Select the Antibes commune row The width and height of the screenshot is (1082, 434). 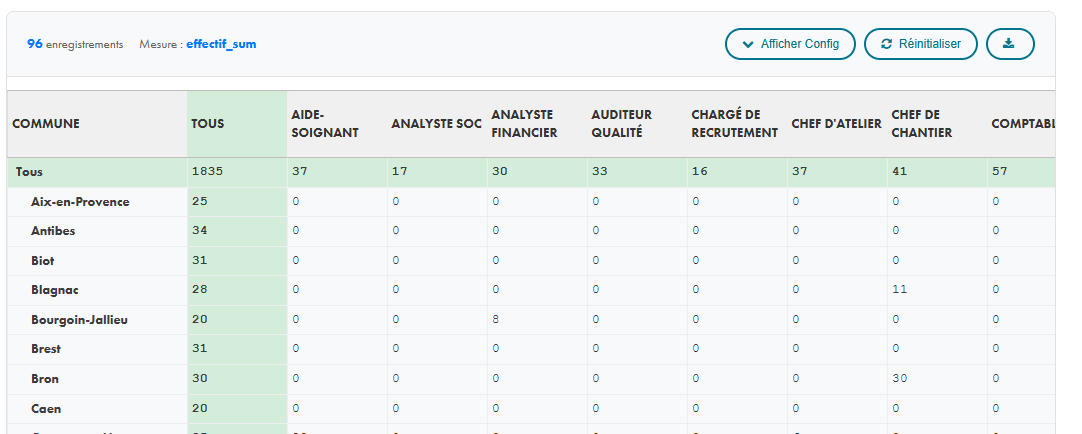[x=54, y=231]
